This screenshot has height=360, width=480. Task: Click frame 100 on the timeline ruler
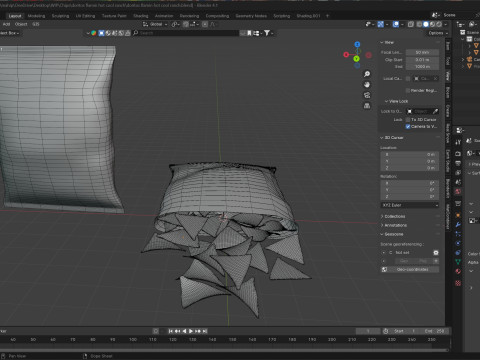point(133,339)
